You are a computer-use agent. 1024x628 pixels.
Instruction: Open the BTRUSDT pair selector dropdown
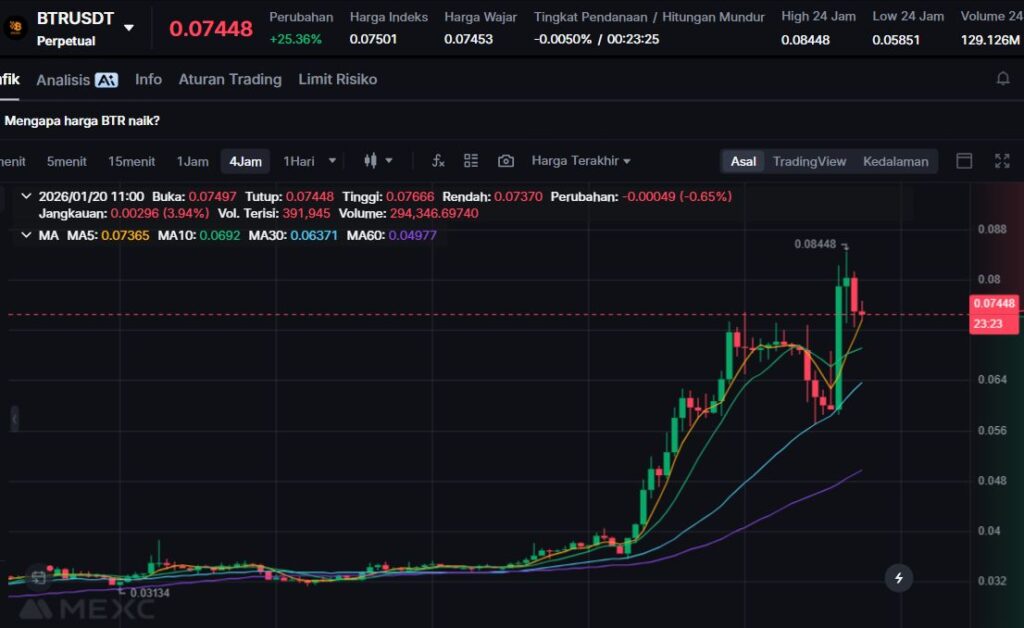point(129,27)
